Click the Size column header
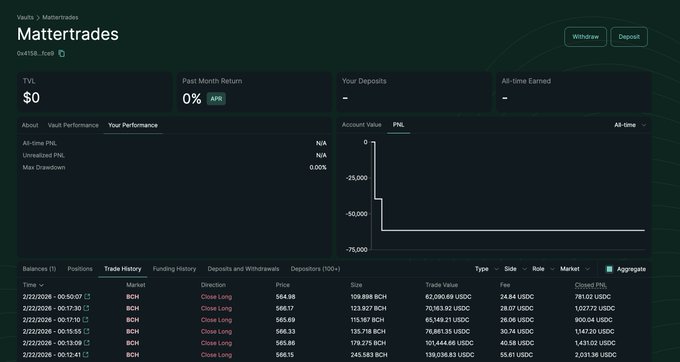Image resolution: width=680 pixels, height=362 pixels. tap(356, 285)
